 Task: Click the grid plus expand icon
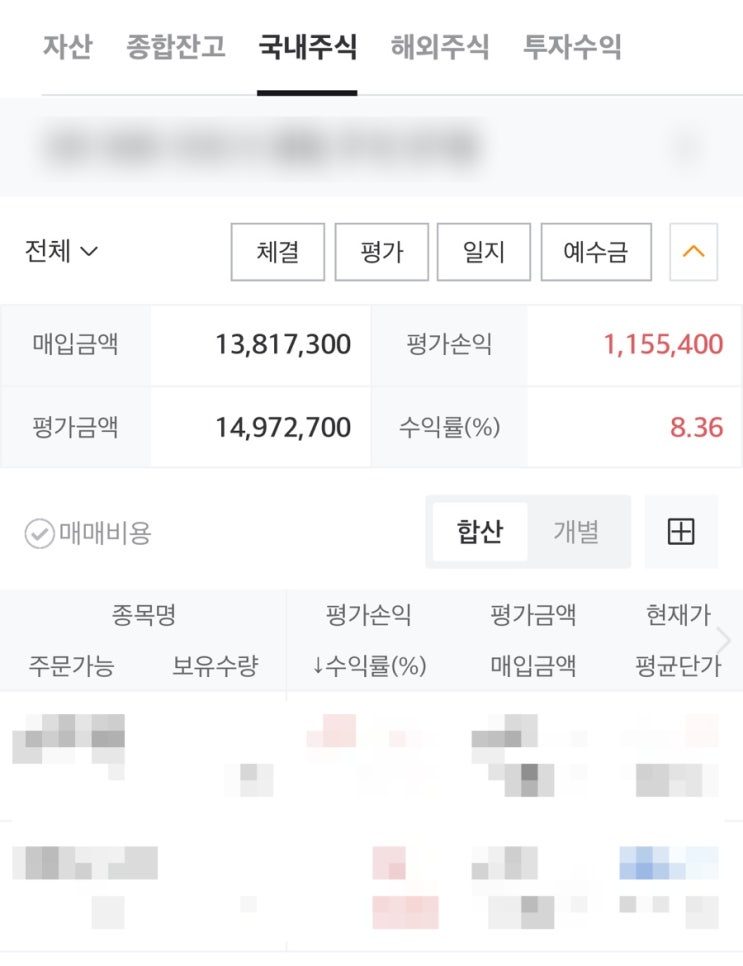tap(680, 532)
